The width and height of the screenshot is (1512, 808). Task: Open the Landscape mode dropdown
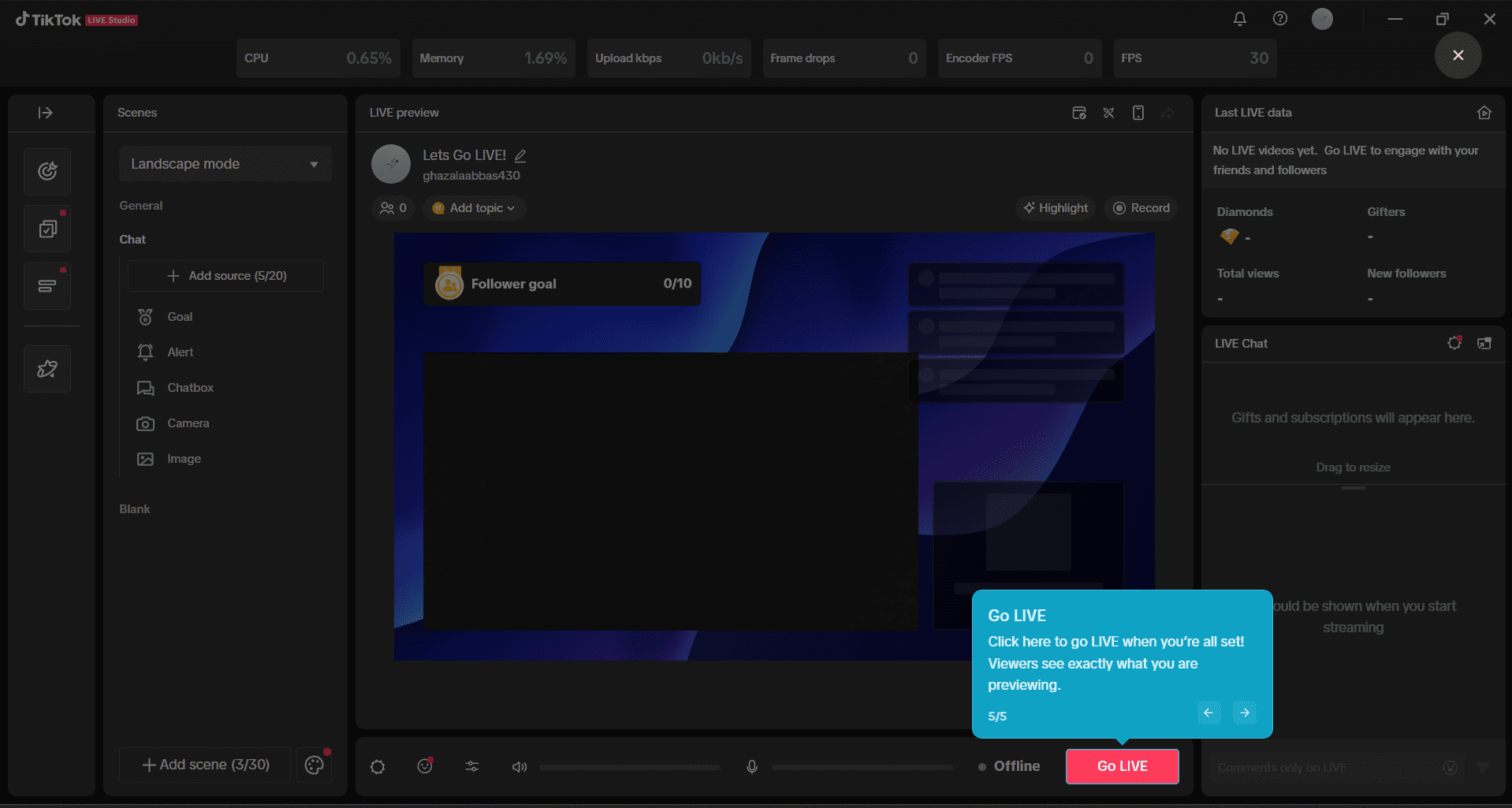225,163
